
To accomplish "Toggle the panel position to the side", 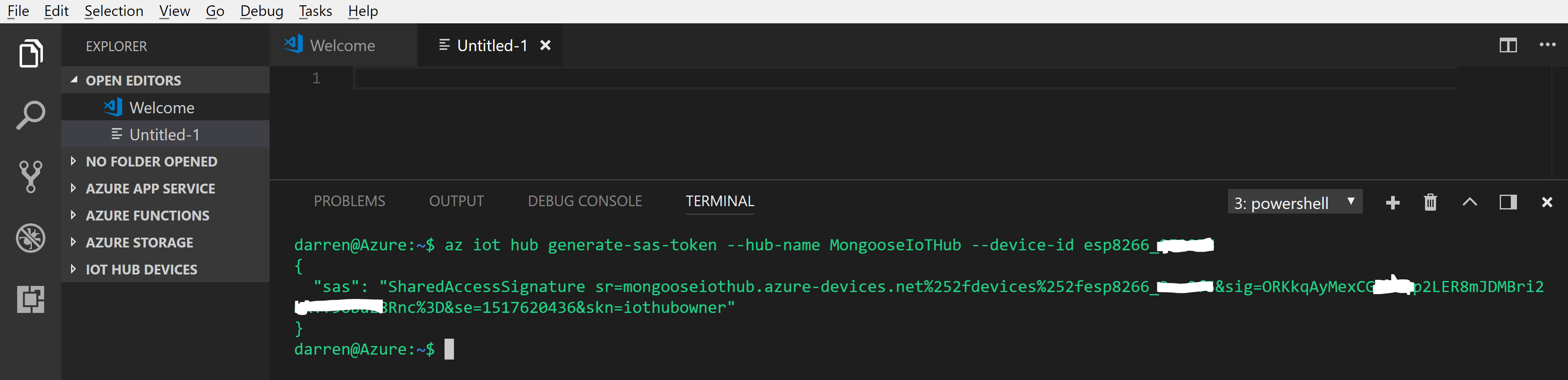I will pyautogui.click(x=1507, y=202).
